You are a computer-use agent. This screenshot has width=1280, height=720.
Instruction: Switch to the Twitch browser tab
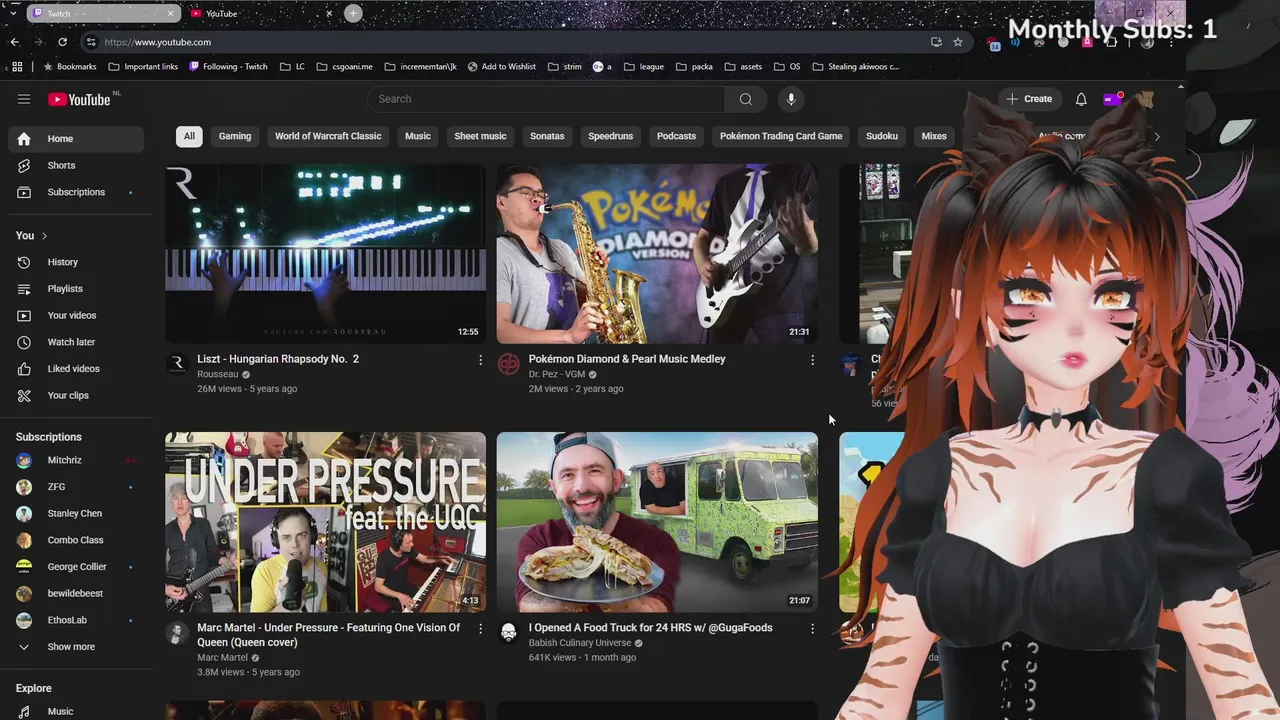(x=103, y=13)
